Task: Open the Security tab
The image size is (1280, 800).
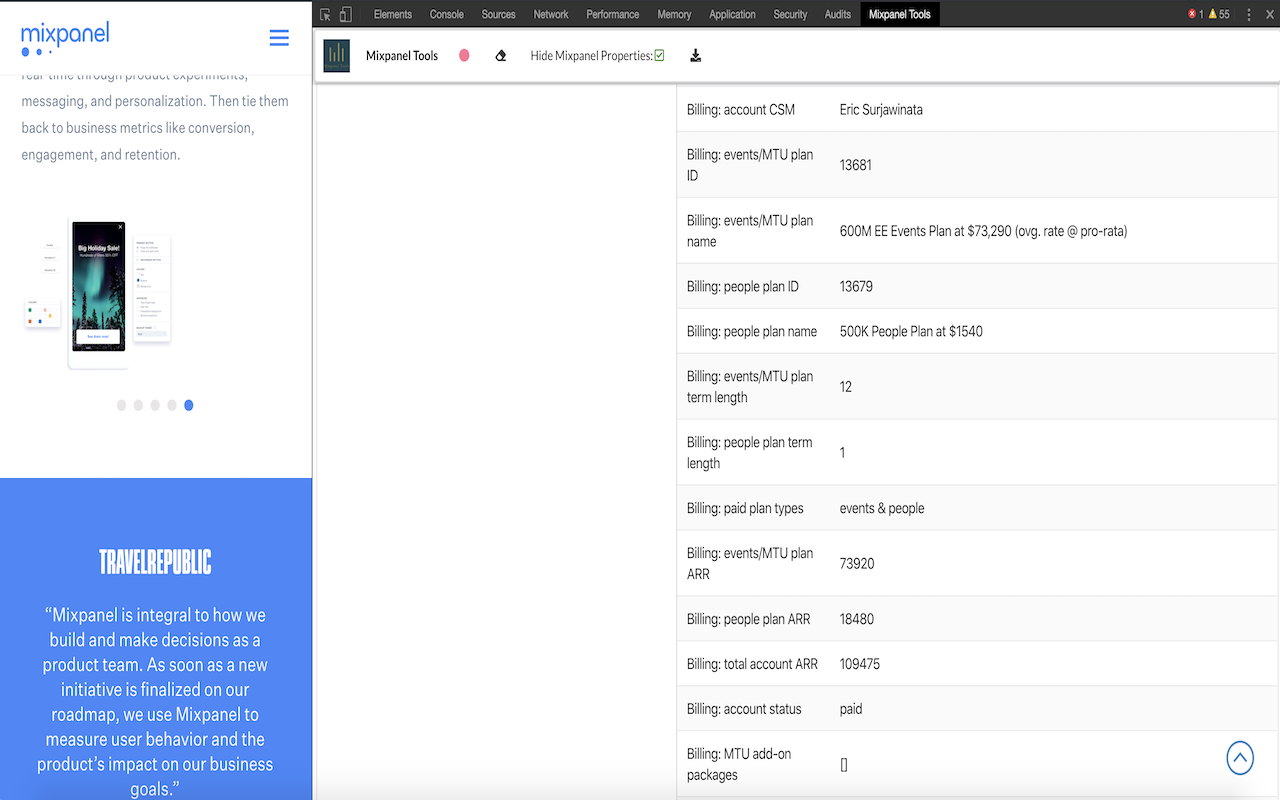Action: (x=790, y=14)
